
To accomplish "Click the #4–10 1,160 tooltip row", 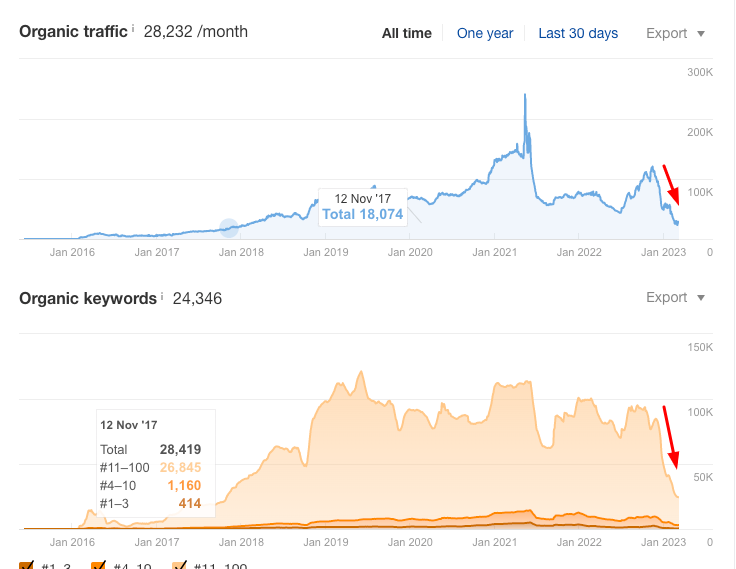I will click(x=150, y=485).
